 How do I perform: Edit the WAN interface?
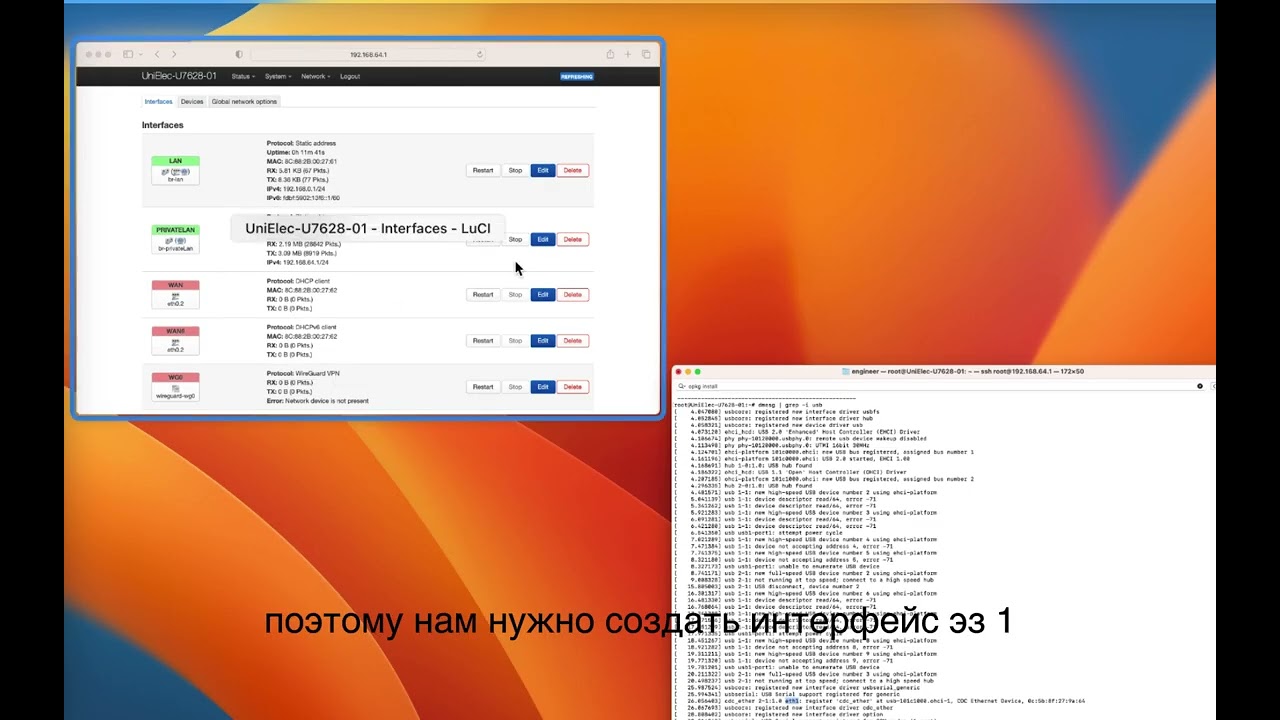pos(542,294)
